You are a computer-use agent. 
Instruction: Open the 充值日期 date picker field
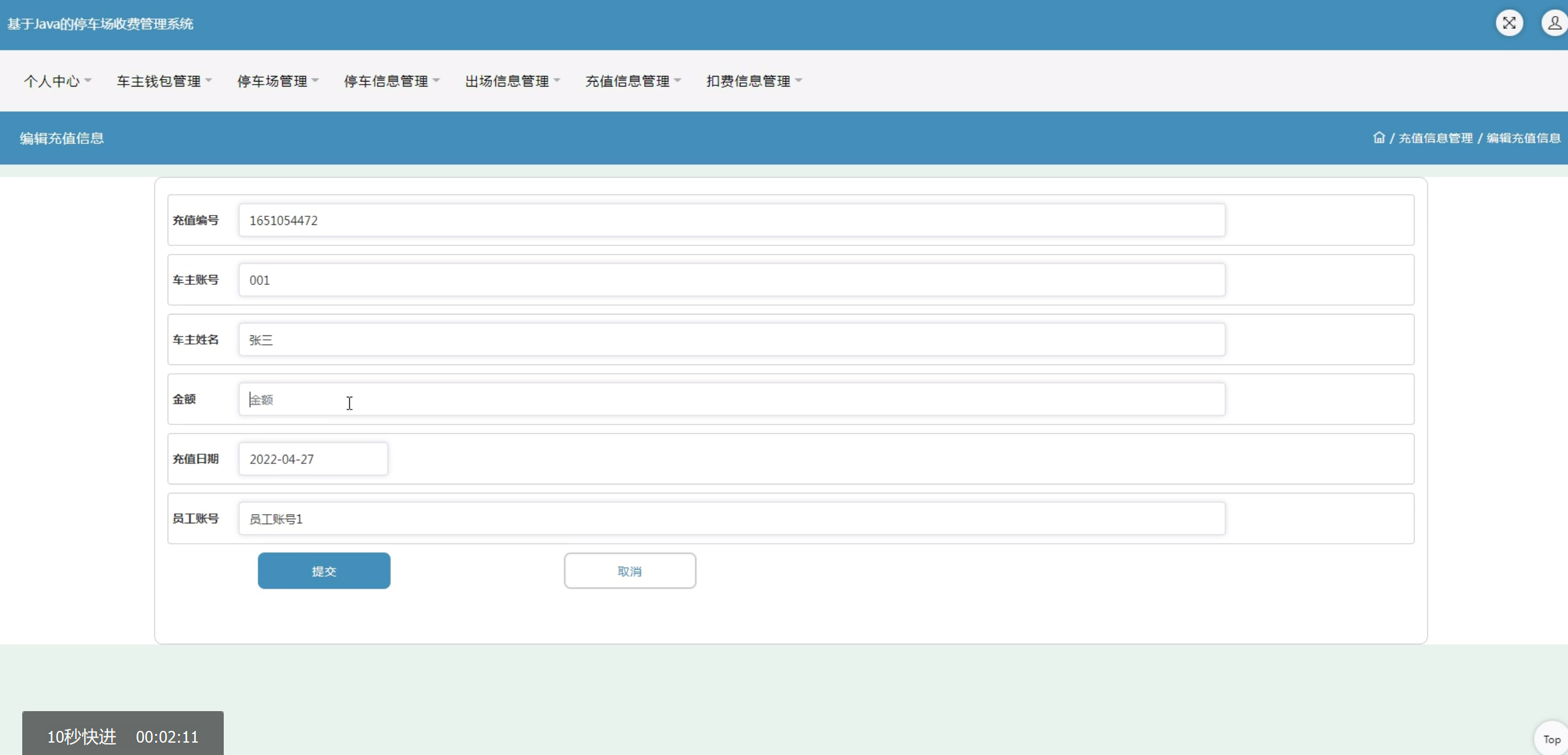click(313, 459)
